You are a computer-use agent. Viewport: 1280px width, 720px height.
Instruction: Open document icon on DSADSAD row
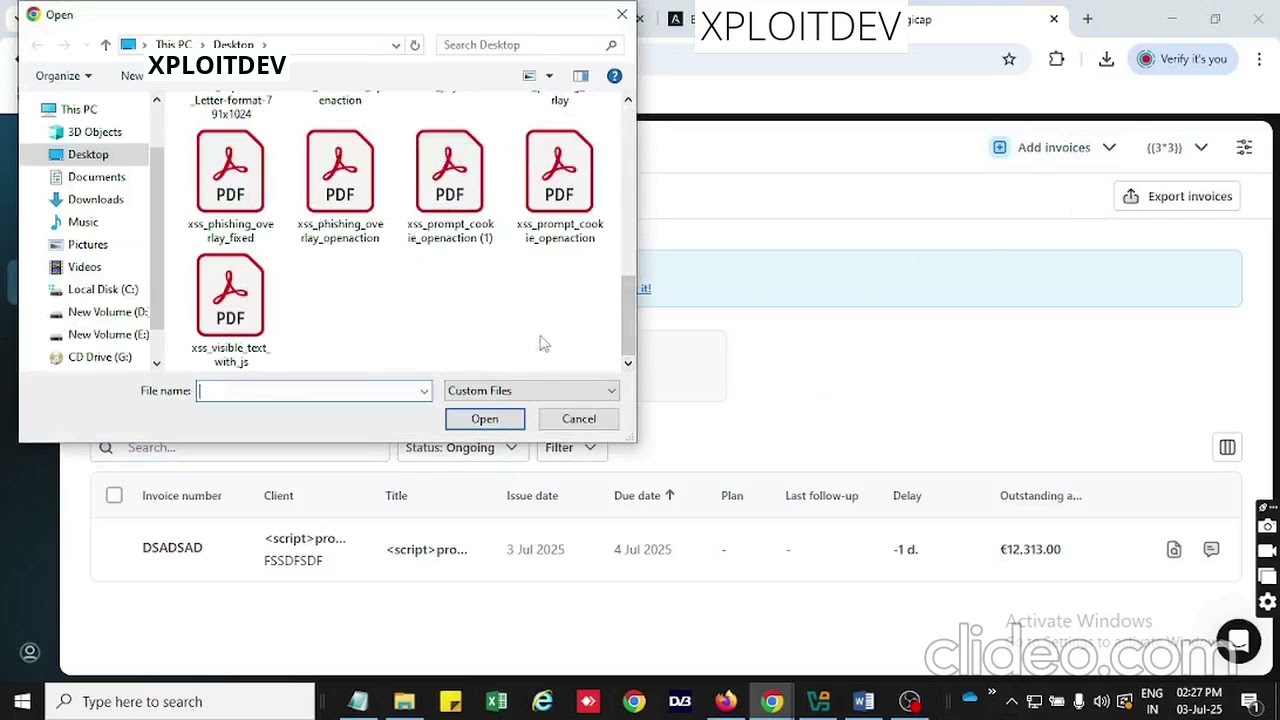click(x=1174, y=549)
